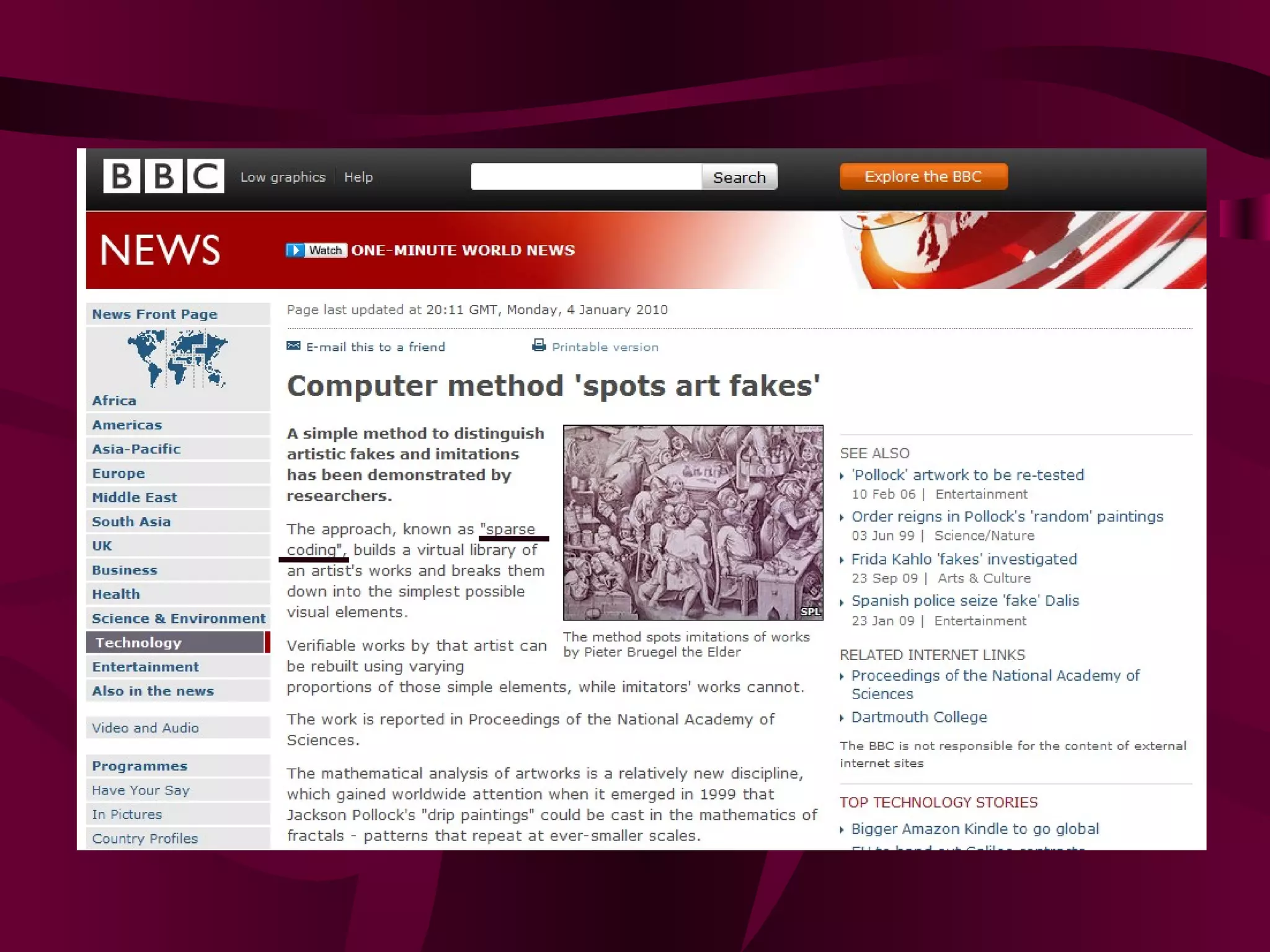Go to Video and Audio section
1270x952 pixels.
(x=145, y=728)
